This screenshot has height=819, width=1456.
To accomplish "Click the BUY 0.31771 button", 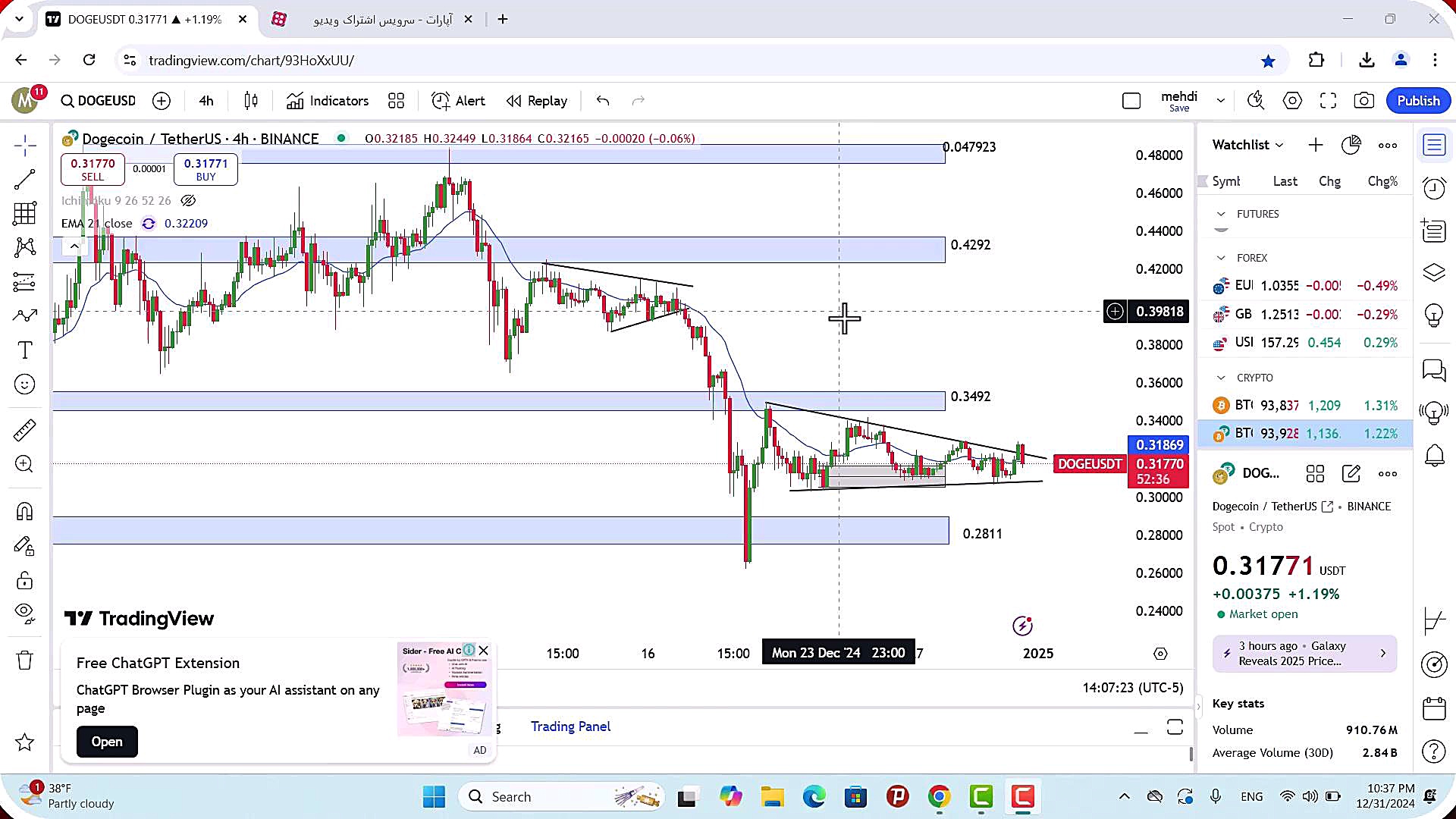I will 206,169.
